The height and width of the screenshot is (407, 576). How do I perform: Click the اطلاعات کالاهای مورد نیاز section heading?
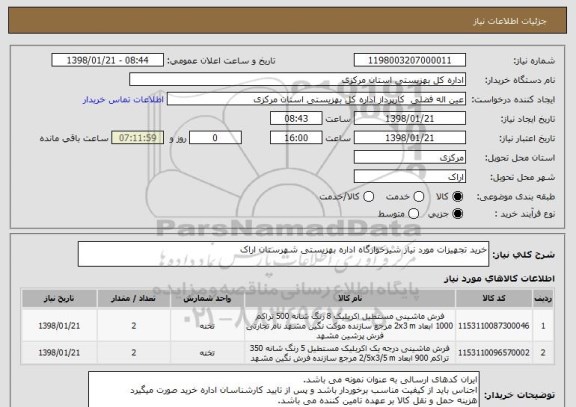tap(499, 279)
